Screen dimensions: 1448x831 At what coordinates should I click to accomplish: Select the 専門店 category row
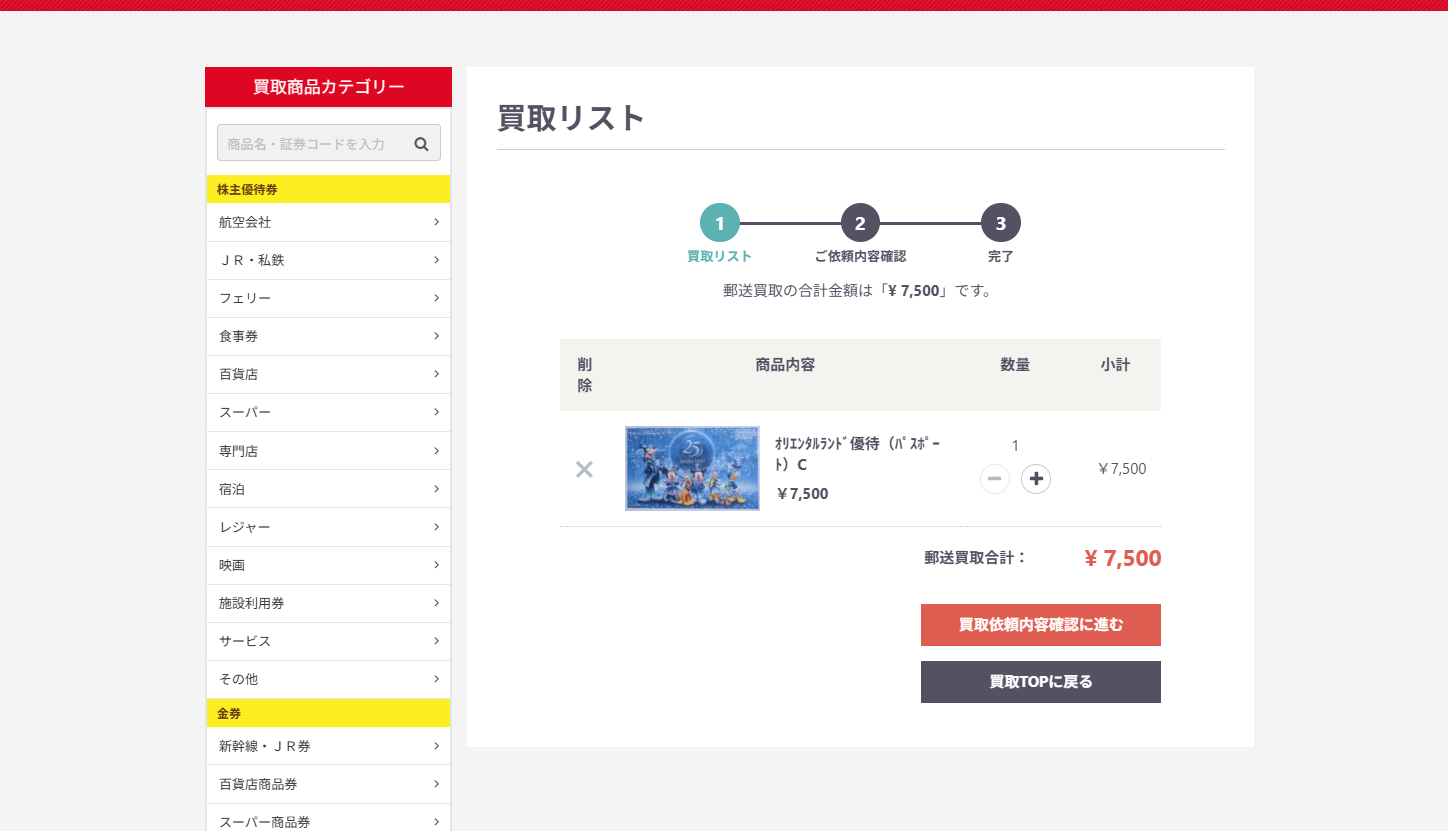329,451
